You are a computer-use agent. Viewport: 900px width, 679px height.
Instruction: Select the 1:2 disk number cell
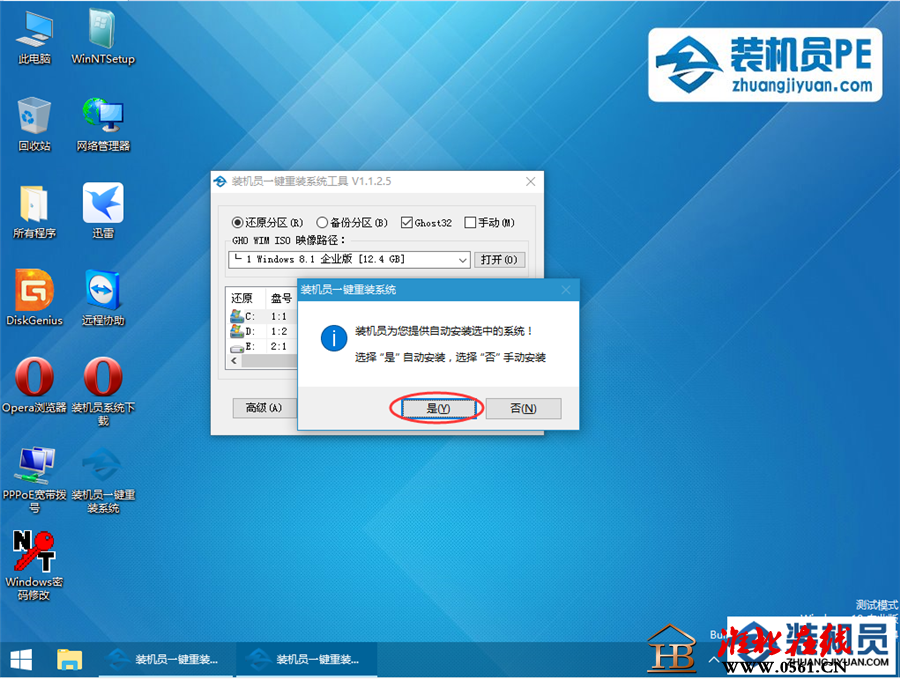pos(279,331)
